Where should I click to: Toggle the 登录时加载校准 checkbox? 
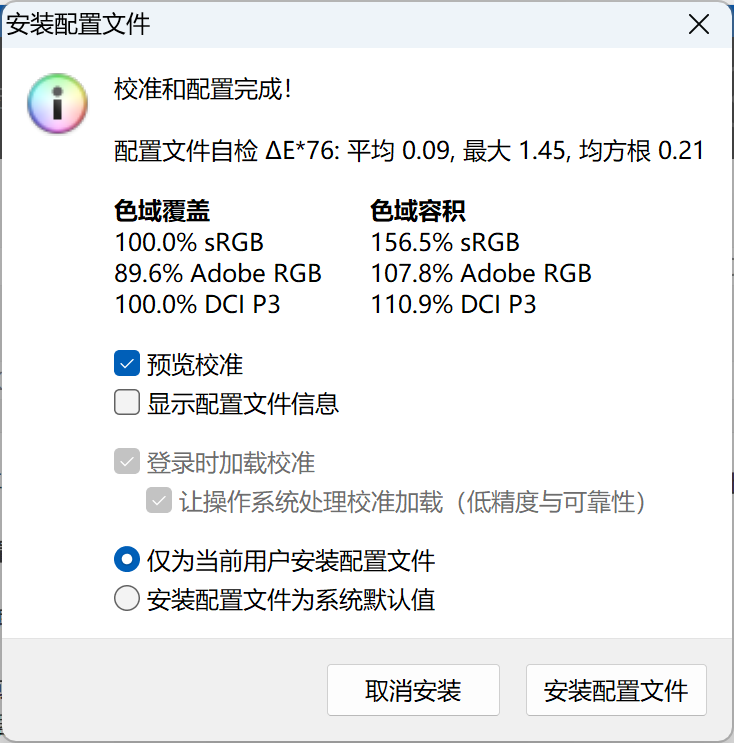127,463
